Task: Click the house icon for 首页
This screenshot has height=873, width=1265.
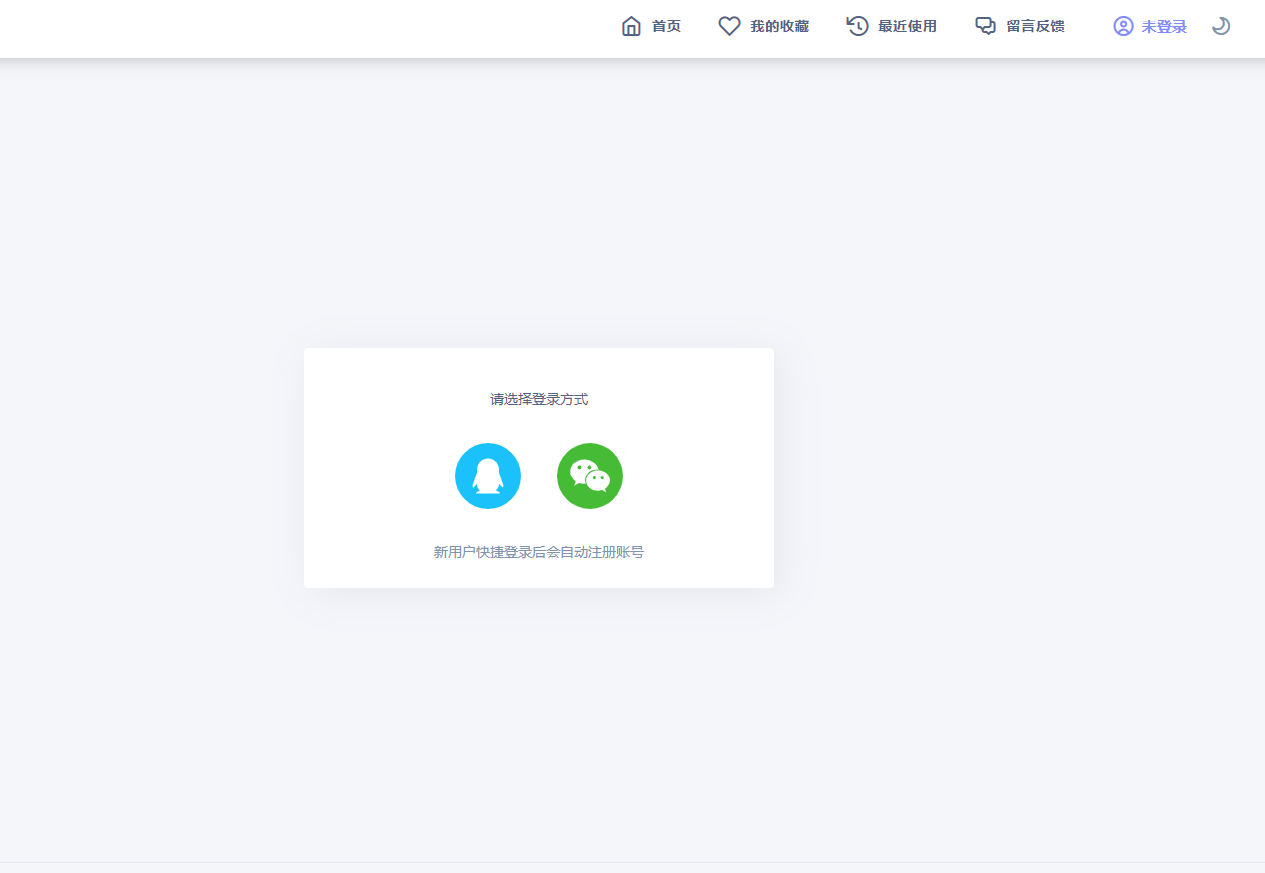Action: coord(631,26)
